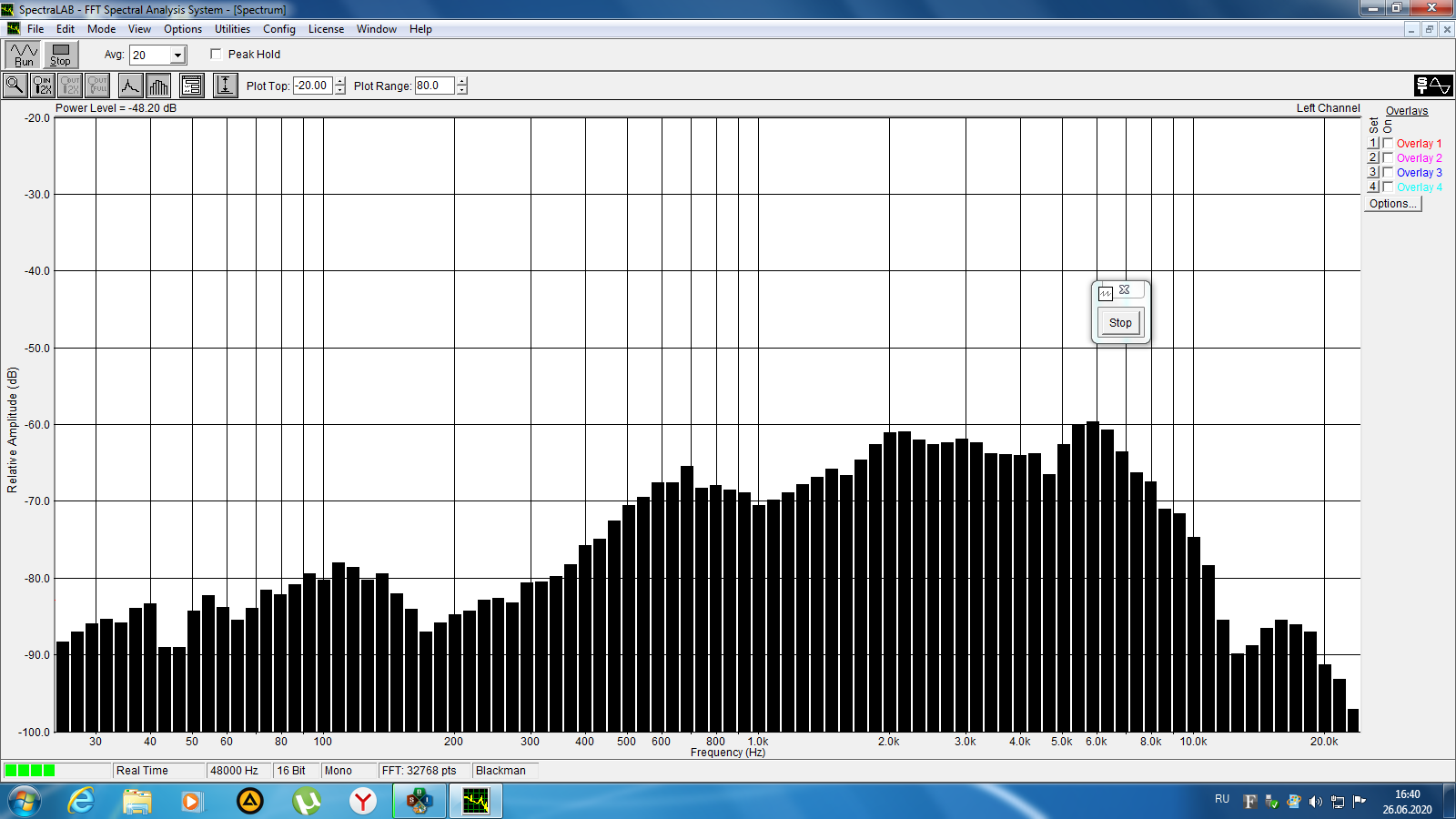This screenshot has width=1456, height=819.
Task: Click the SpectraLAB taskbar icon
Action: coord(475,801)
